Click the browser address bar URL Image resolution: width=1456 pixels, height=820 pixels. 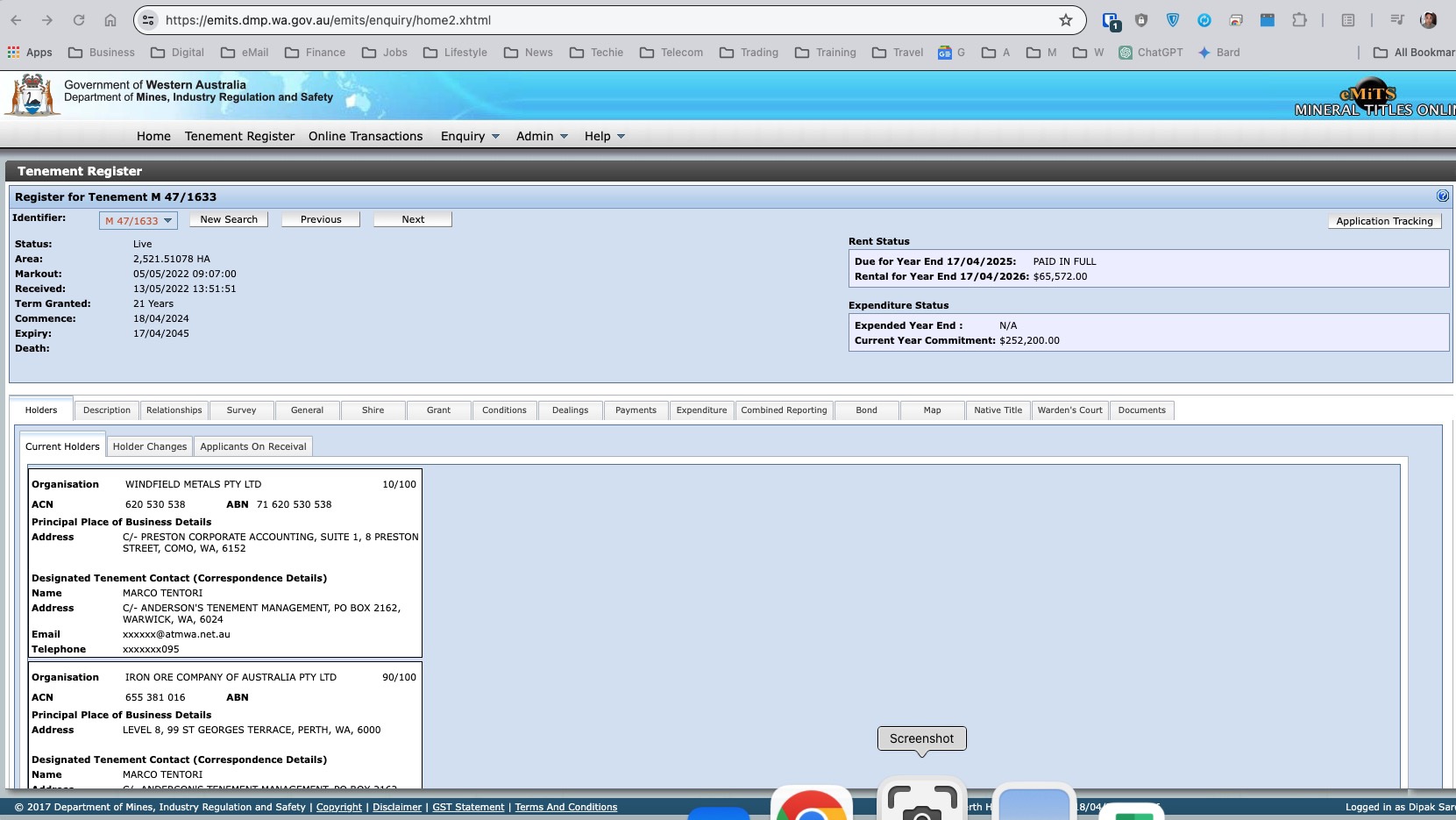pyautogui.click(x=328, y=20)
